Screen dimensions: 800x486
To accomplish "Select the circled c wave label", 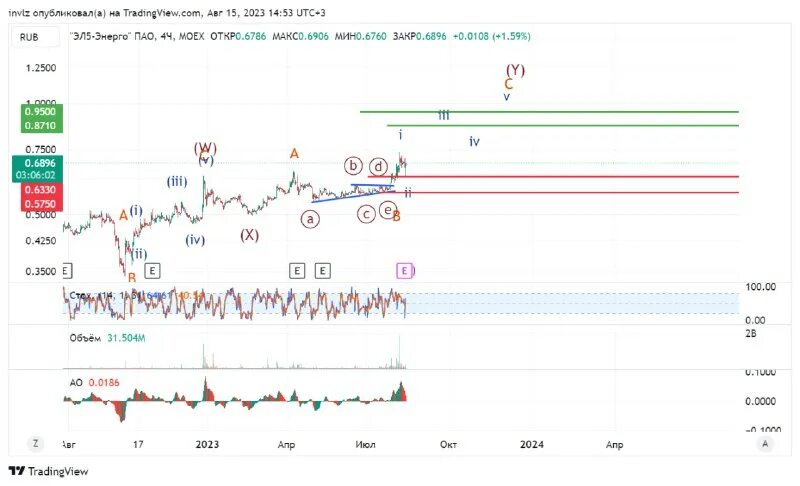I will click(366, 214).
